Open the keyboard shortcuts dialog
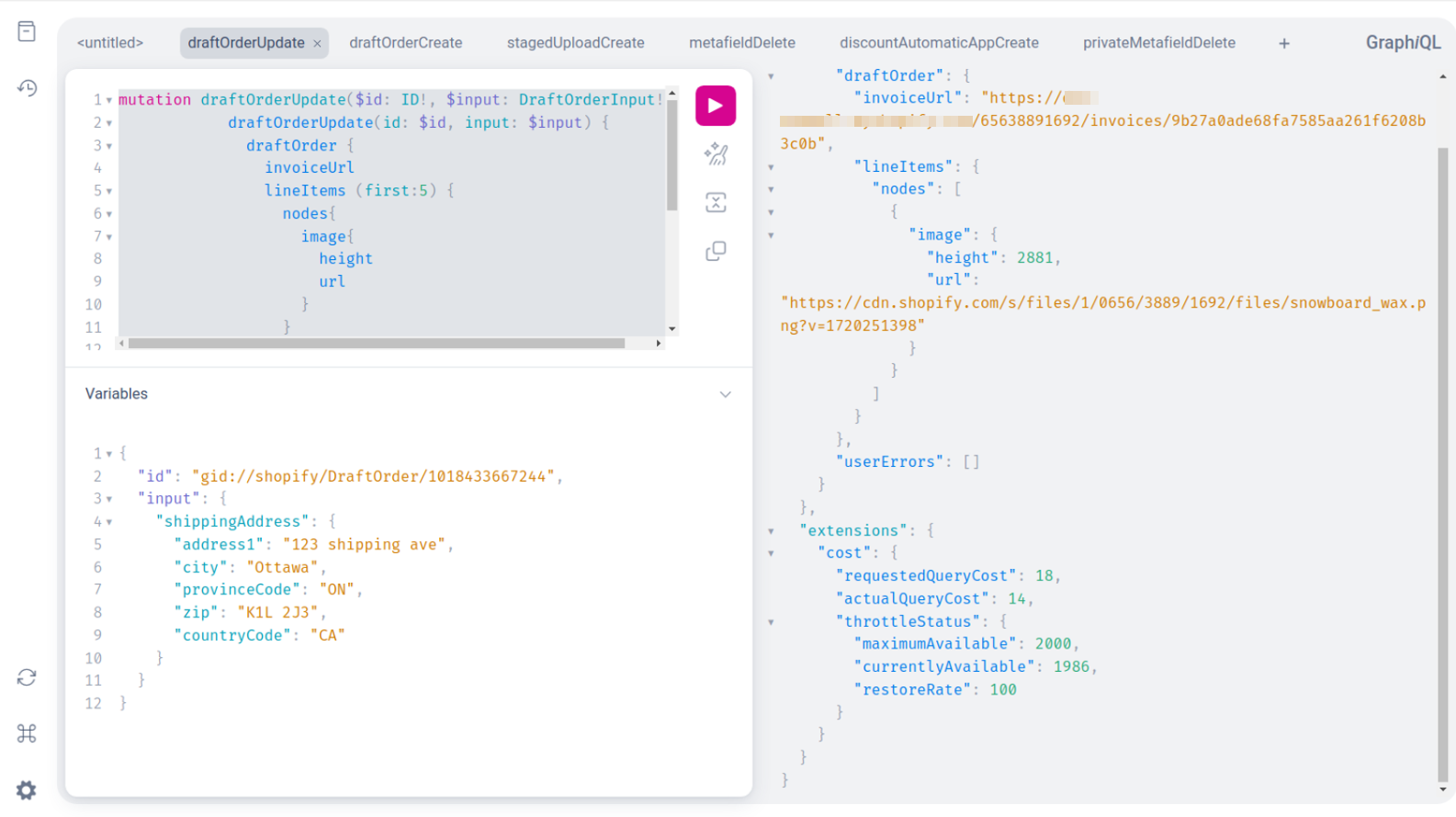1456x817 pixels. pos(27,733)
